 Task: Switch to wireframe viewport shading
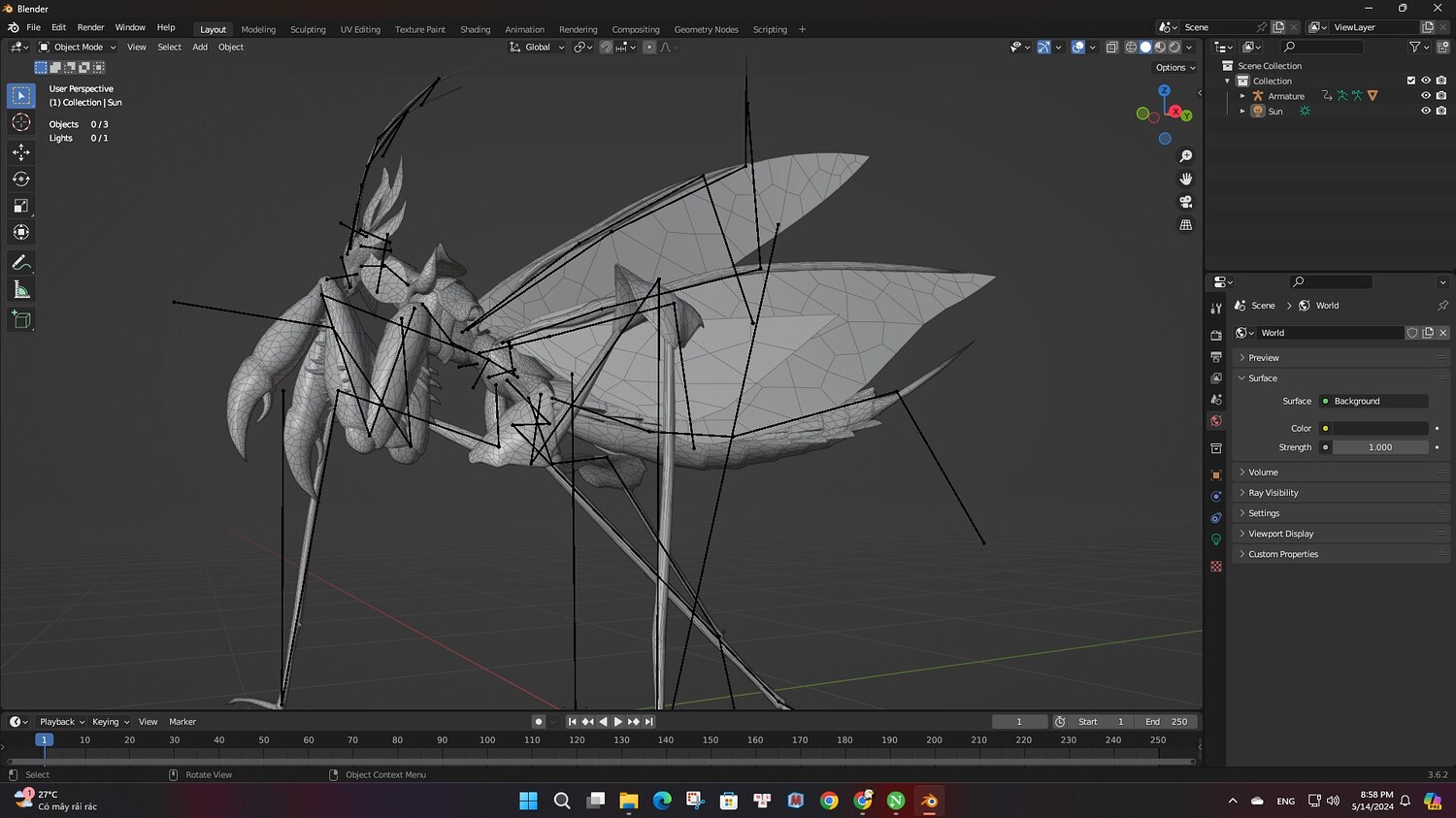(x=1131, y=47)
